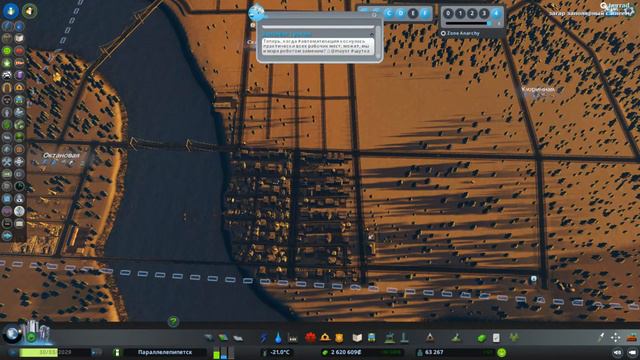Click the green question mark advisor icon

pyautogui.click(x=173, y=322)
